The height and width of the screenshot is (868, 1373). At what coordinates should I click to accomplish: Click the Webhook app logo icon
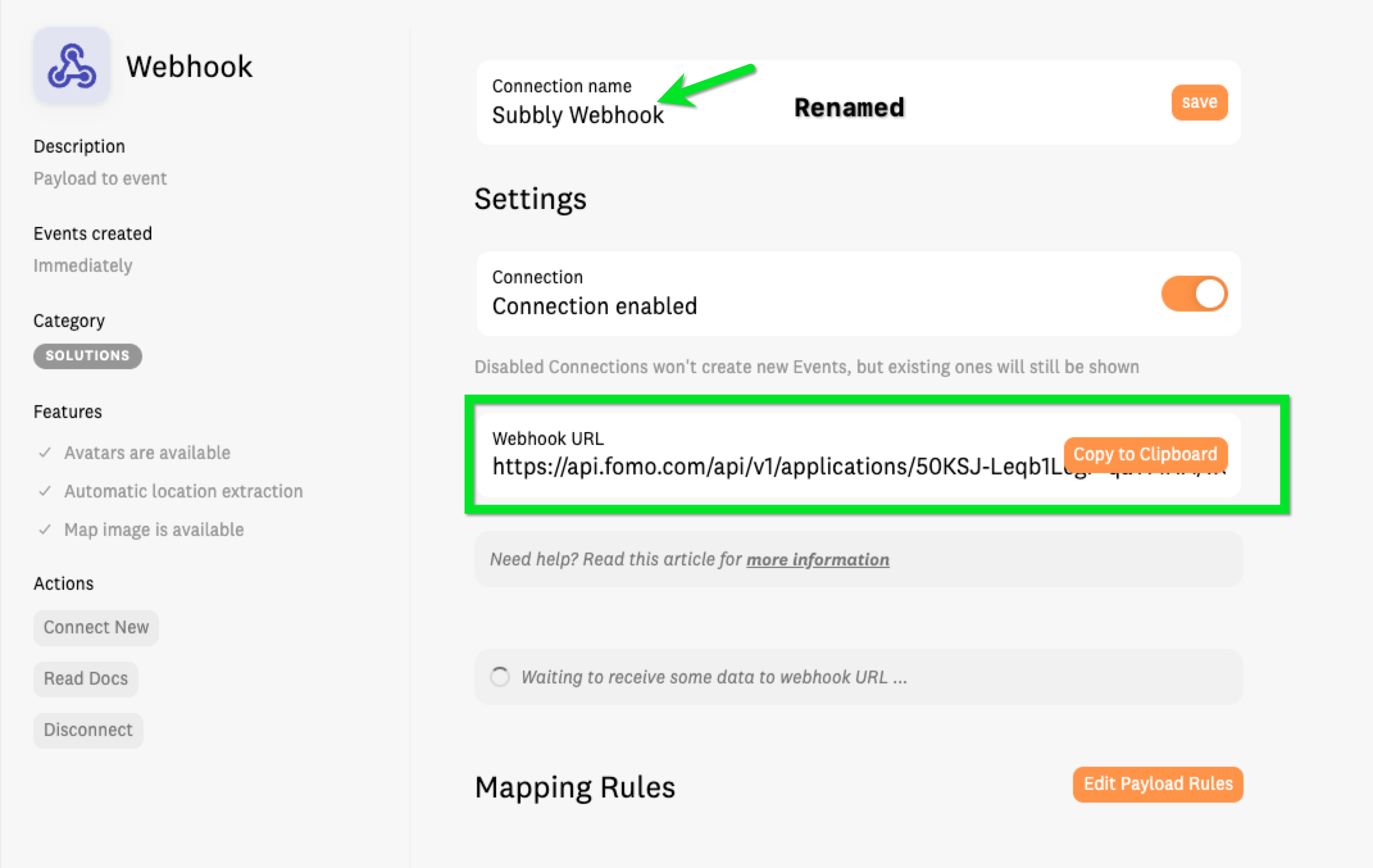click(72, 66)
